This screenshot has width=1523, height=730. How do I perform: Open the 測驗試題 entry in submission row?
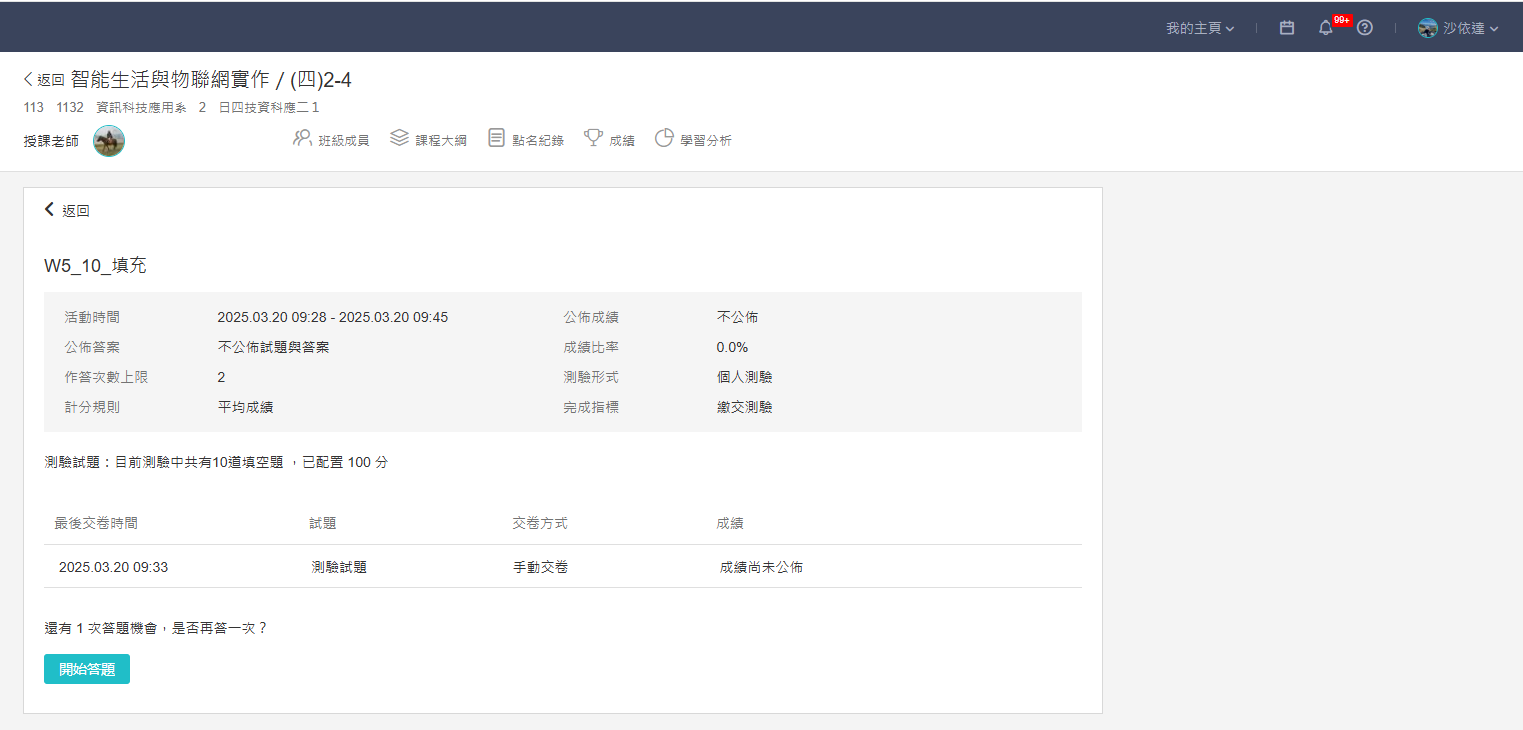[339, 567]
